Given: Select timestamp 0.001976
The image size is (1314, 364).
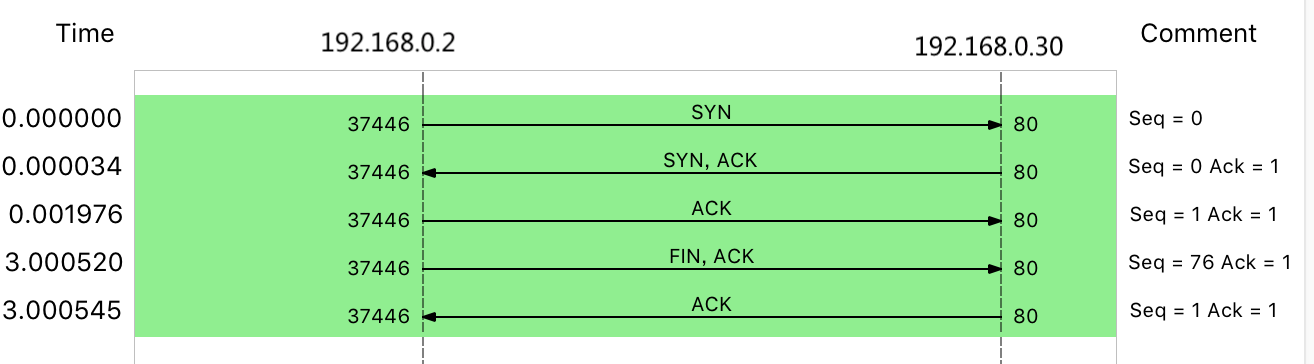Looking at the screenshot, I should click(x=66, y=215).
